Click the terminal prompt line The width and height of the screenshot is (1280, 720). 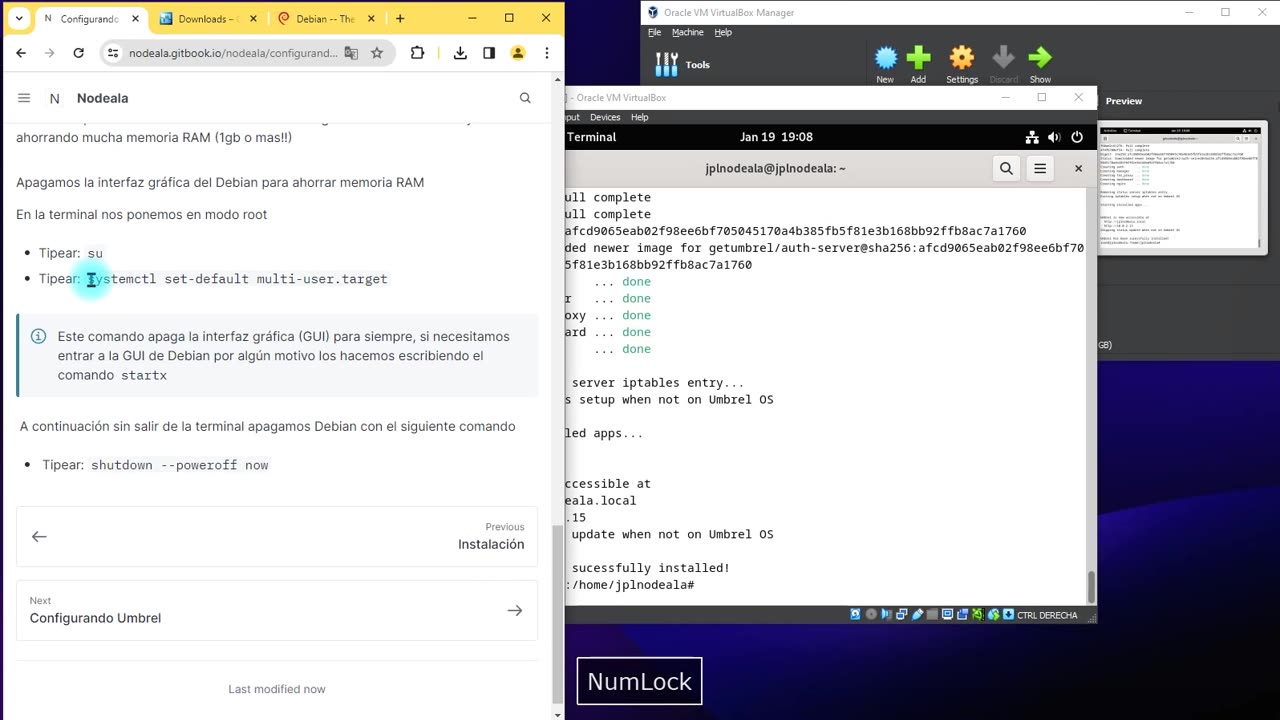click(x=630, y=585)
